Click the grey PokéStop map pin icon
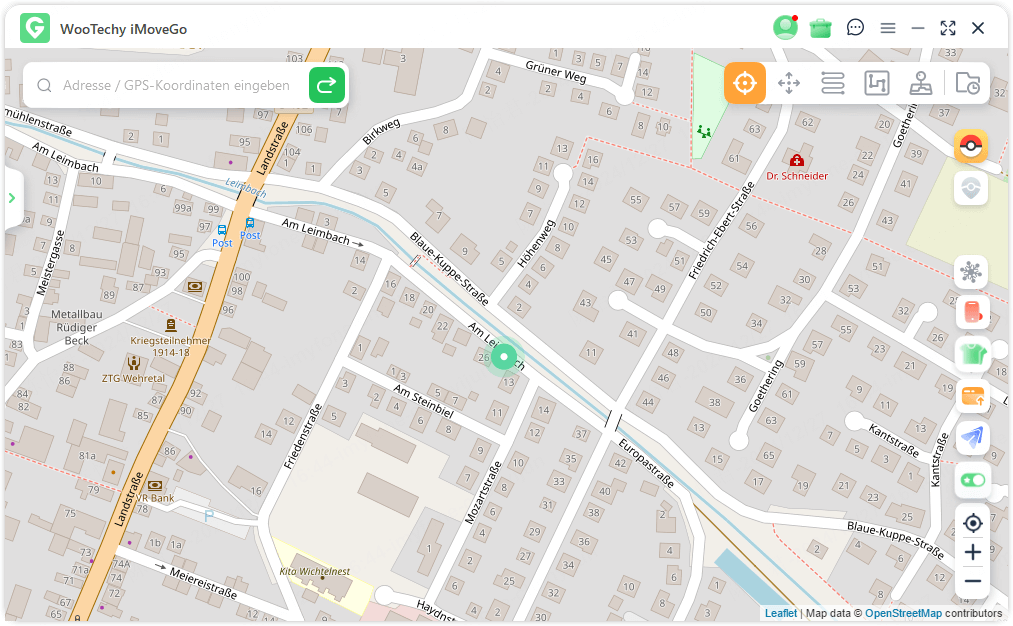Screen dimensions: 1013x626 [970, 188]
